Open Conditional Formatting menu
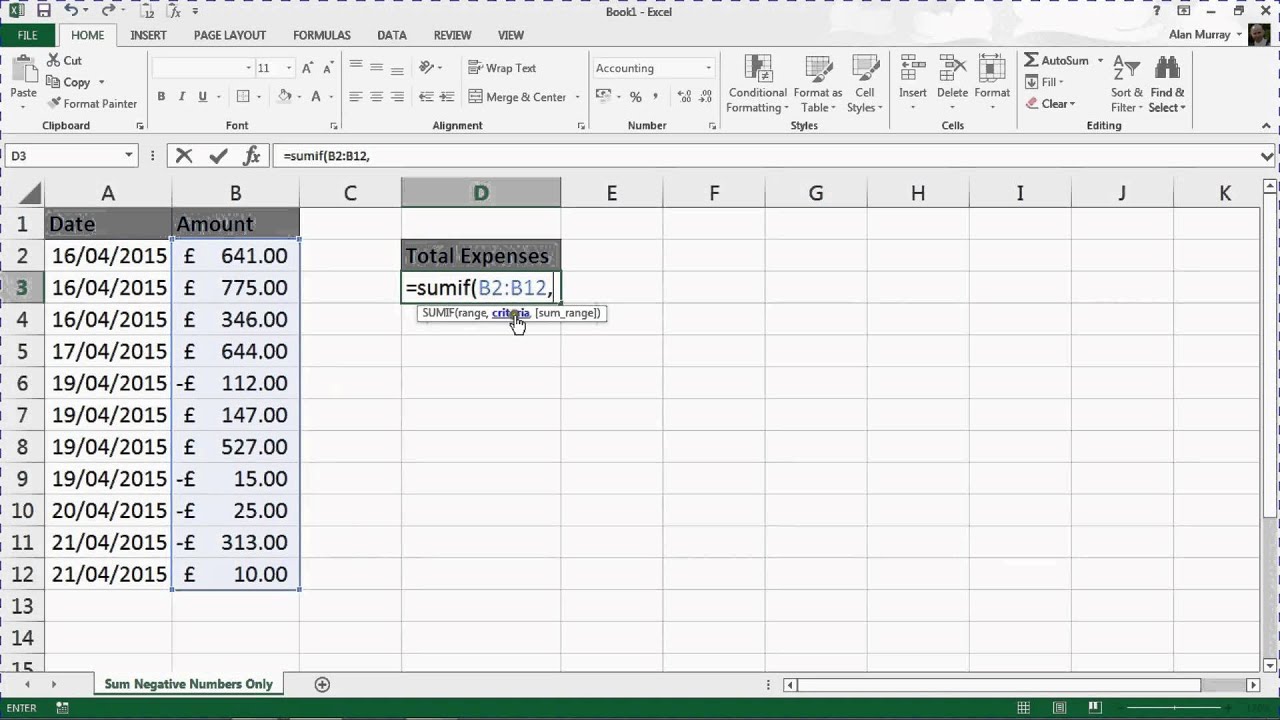 click(758, 84)
